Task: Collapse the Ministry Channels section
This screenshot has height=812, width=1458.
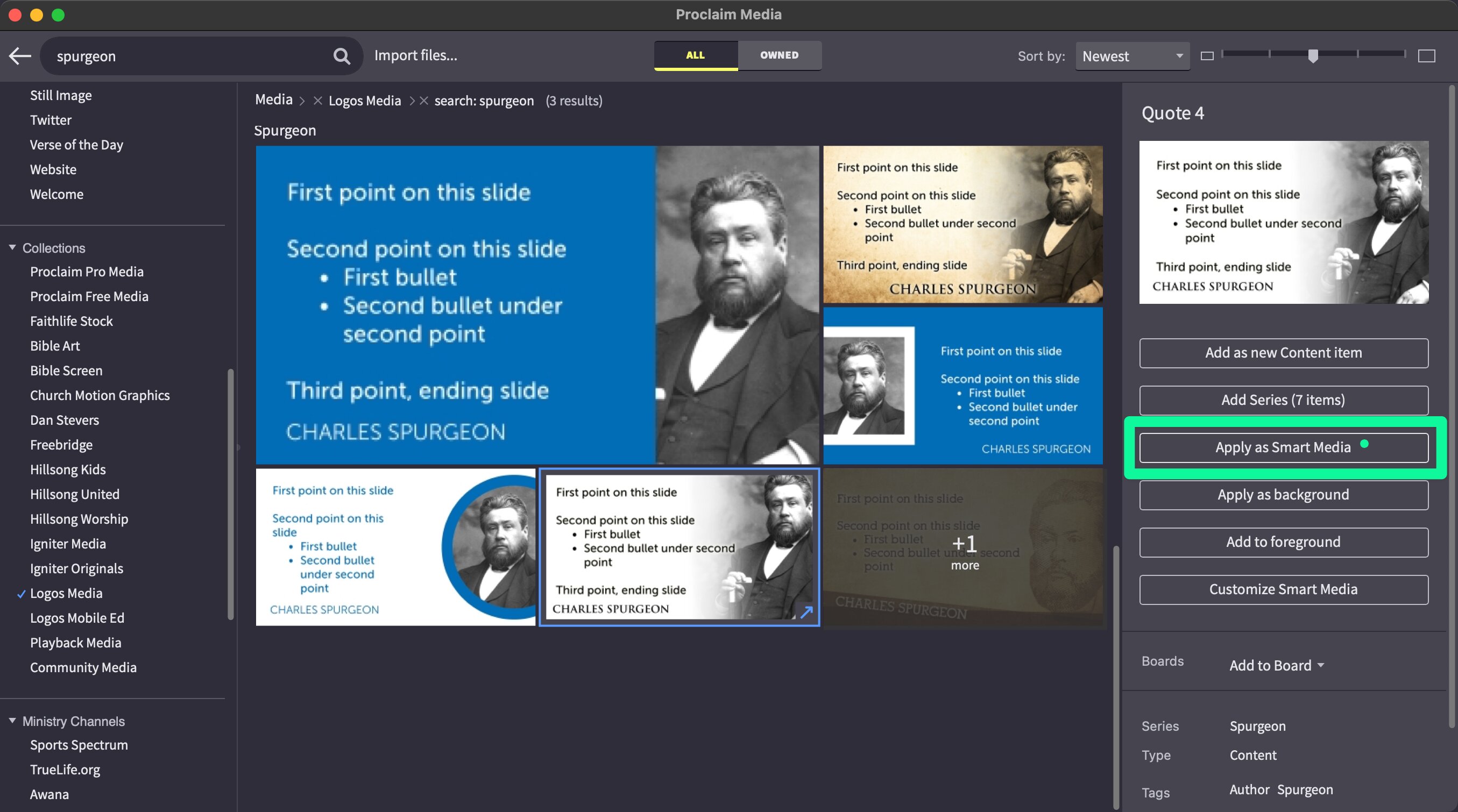Action: point(12,721)
